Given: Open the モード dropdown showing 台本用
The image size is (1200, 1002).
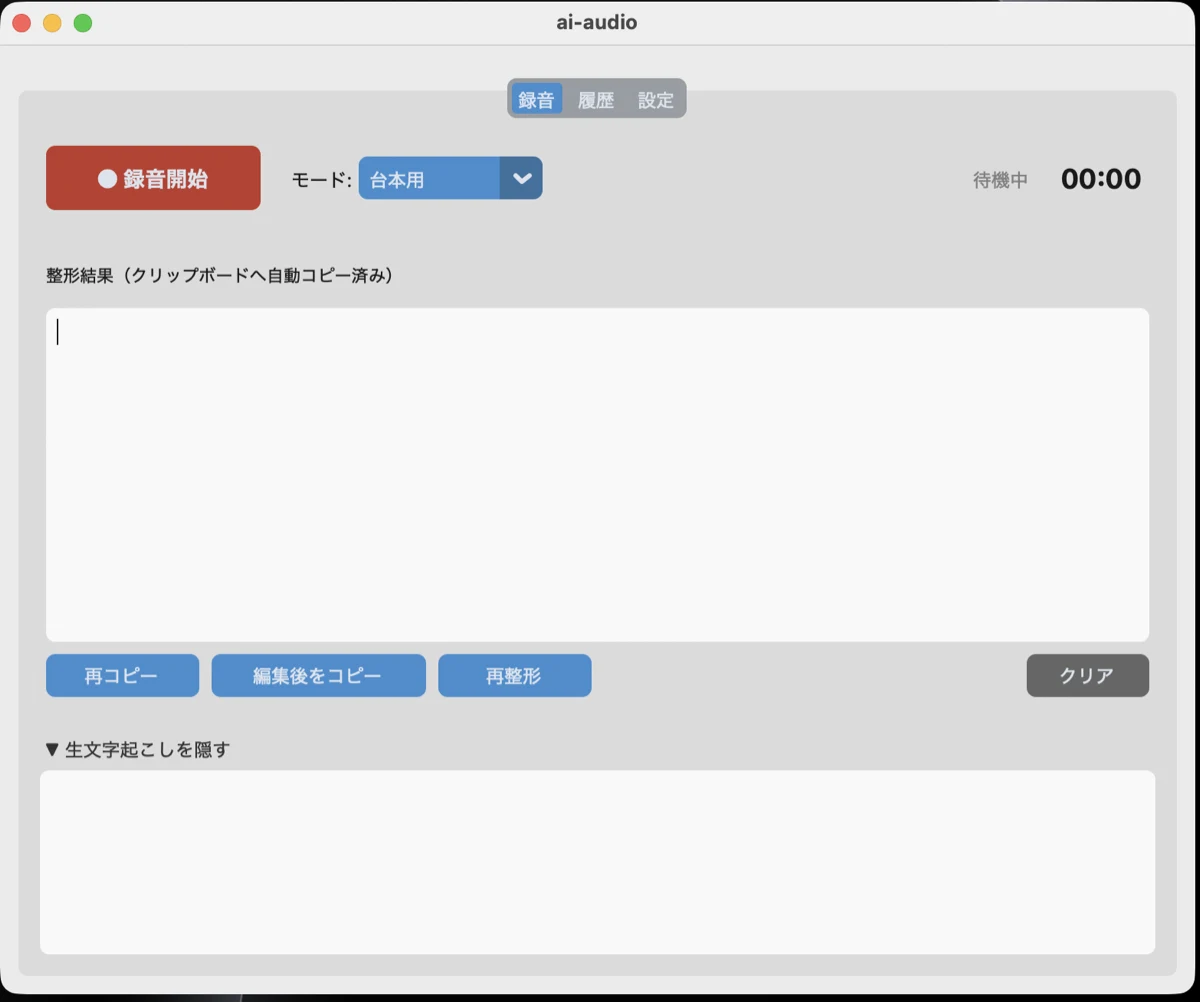Looking at the screenshot, I should 450,178.
